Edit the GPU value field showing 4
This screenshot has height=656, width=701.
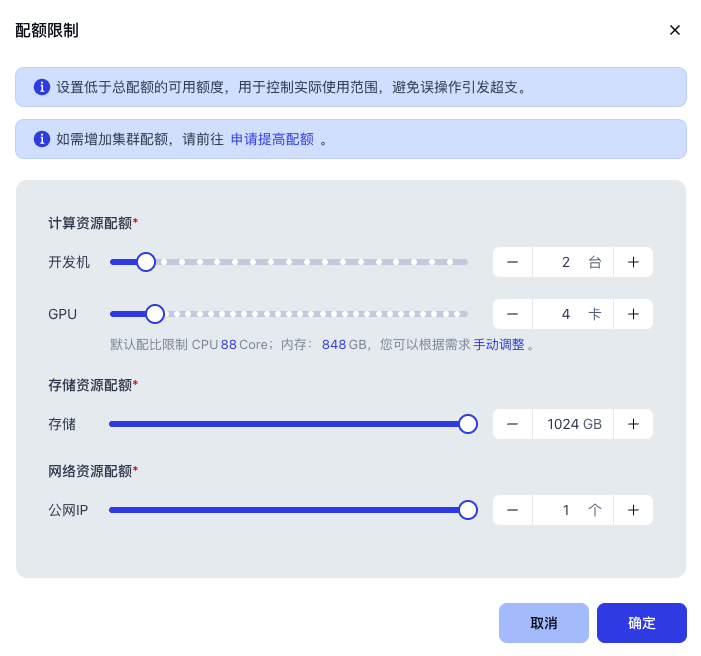pos(573,314)
